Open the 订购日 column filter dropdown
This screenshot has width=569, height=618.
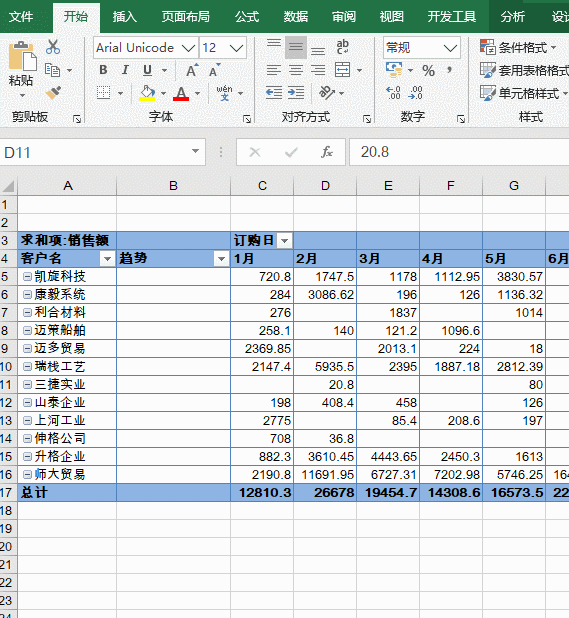click(x=284, y=240)
